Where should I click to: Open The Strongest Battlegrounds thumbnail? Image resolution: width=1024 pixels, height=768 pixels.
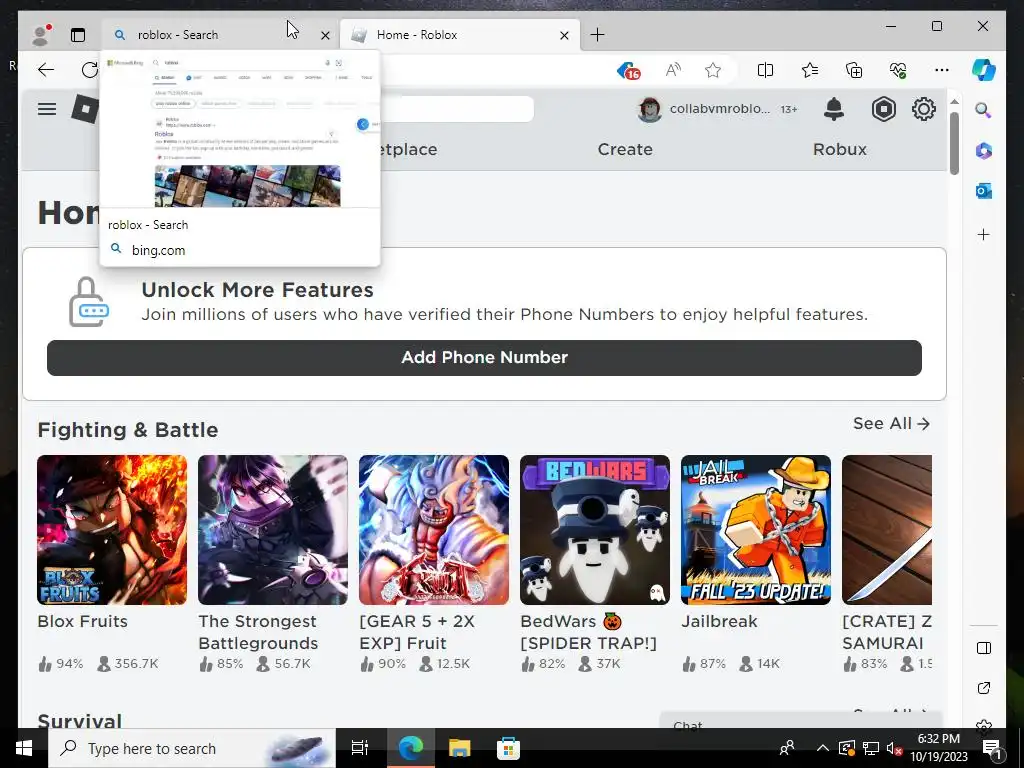coord(273,530)
